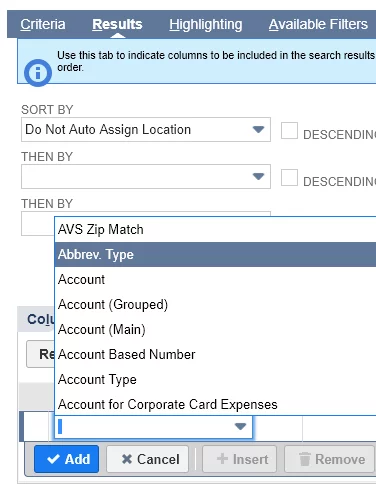The width and height of the screenshot is (376, 487).
Task: Click the X icon on Cancel
Action: coord(127,459)
